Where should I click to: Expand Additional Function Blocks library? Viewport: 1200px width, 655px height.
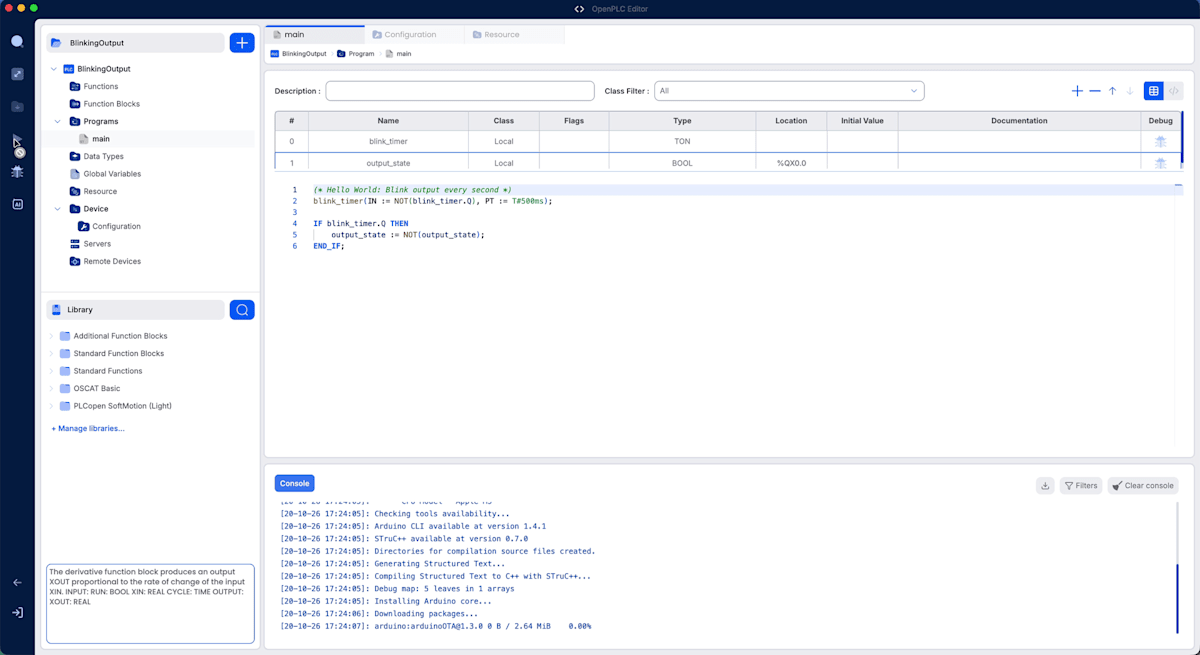52,336
